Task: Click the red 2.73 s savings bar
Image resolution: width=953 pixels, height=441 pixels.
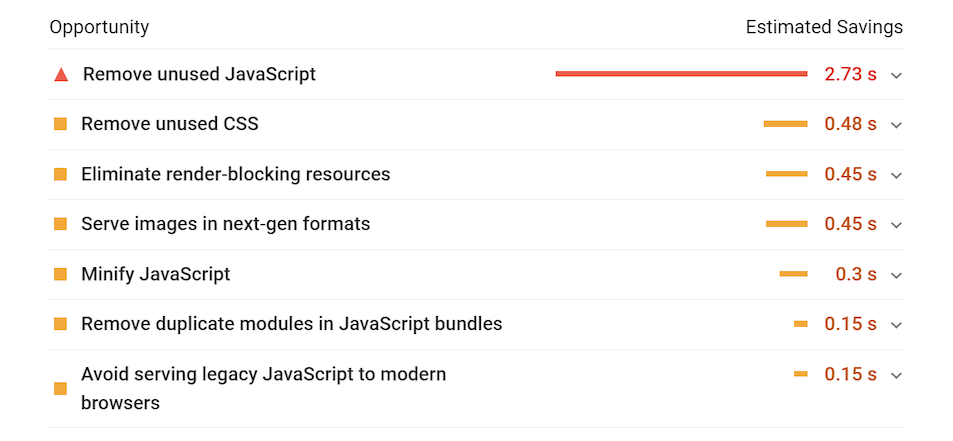Action: click(x=681, y=73)
